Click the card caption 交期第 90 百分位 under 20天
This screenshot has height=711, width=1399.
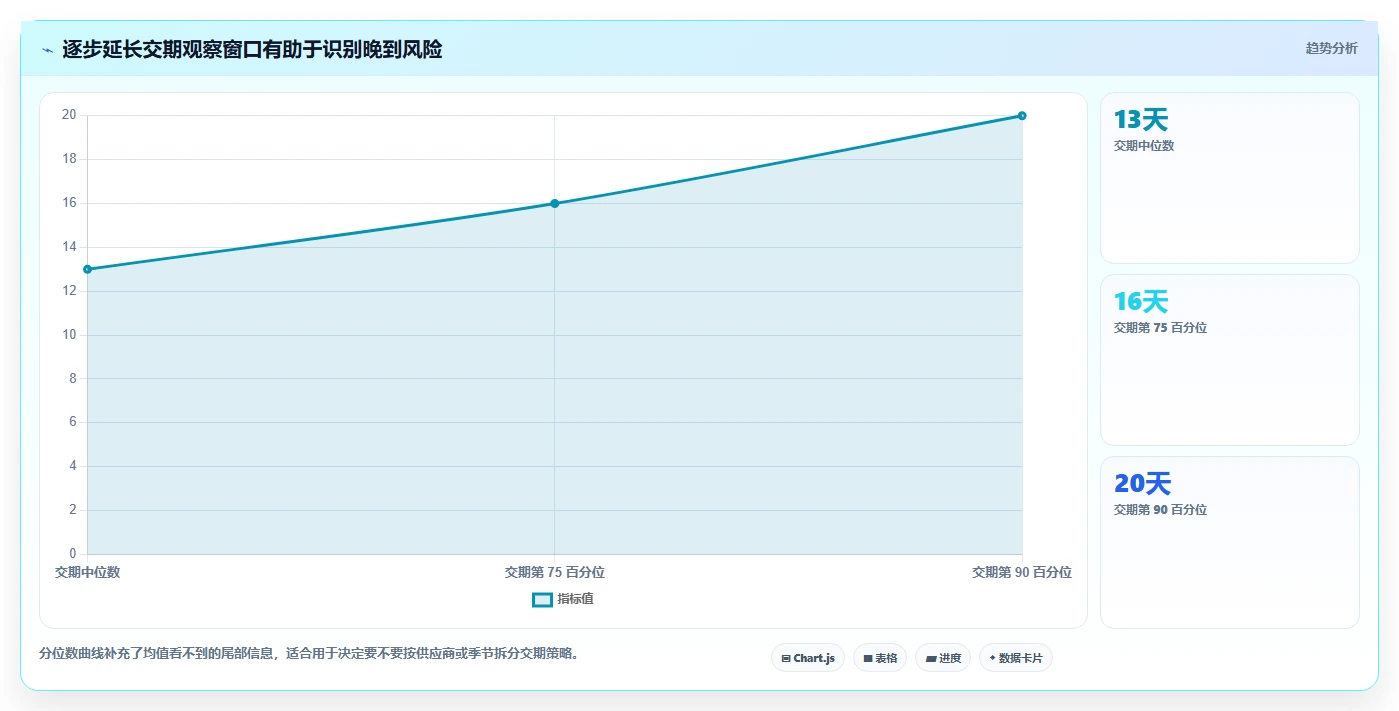[1160, 510]
